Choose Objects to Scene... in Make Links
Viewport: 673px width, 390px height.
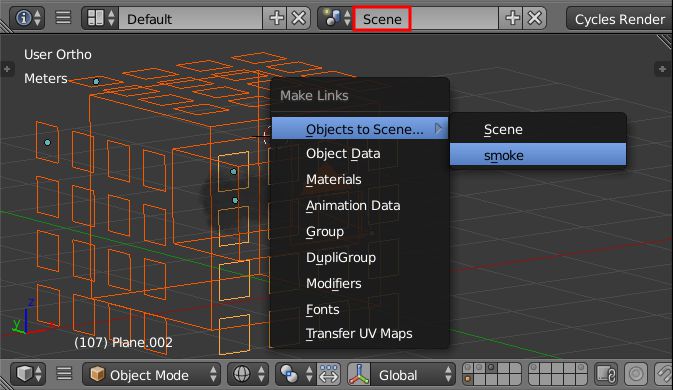coord(360,129)
